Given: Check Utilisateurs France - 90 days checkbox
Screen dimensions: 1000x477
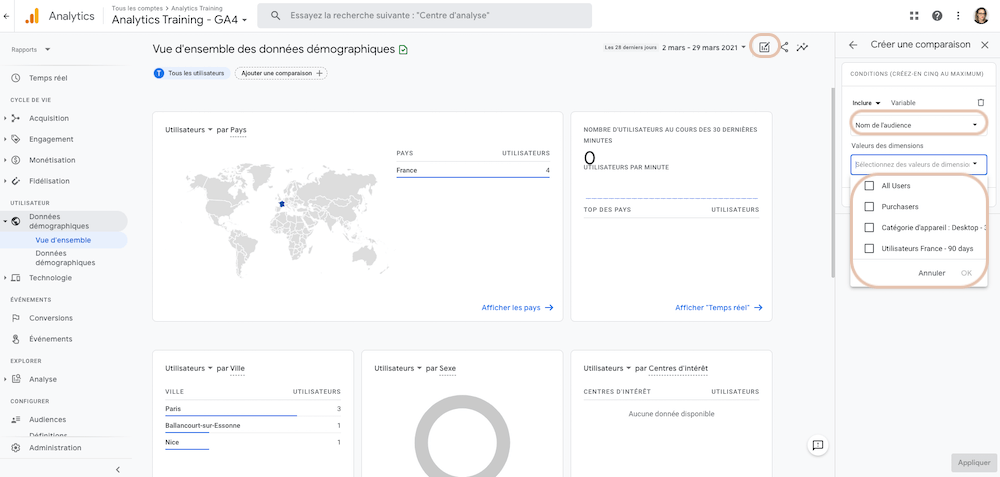Looking at the screenshot, I should 869,249.
